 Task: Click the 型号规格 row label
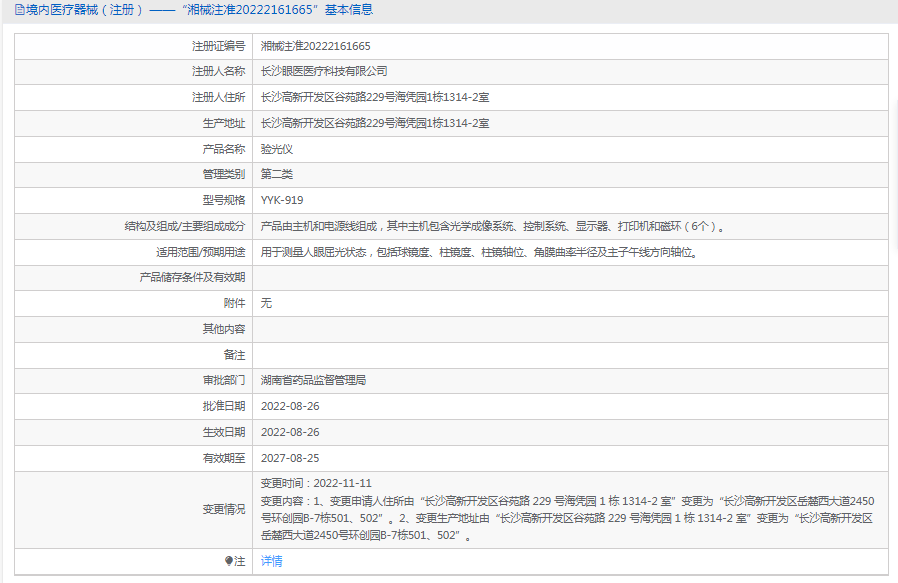223,200
